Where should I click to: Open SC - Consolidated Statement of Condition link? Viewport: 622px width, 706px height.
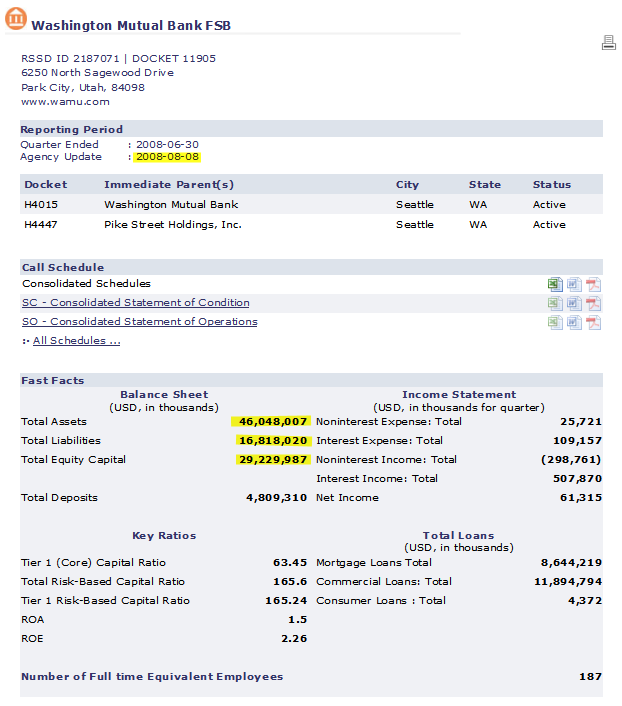point(136,303)
